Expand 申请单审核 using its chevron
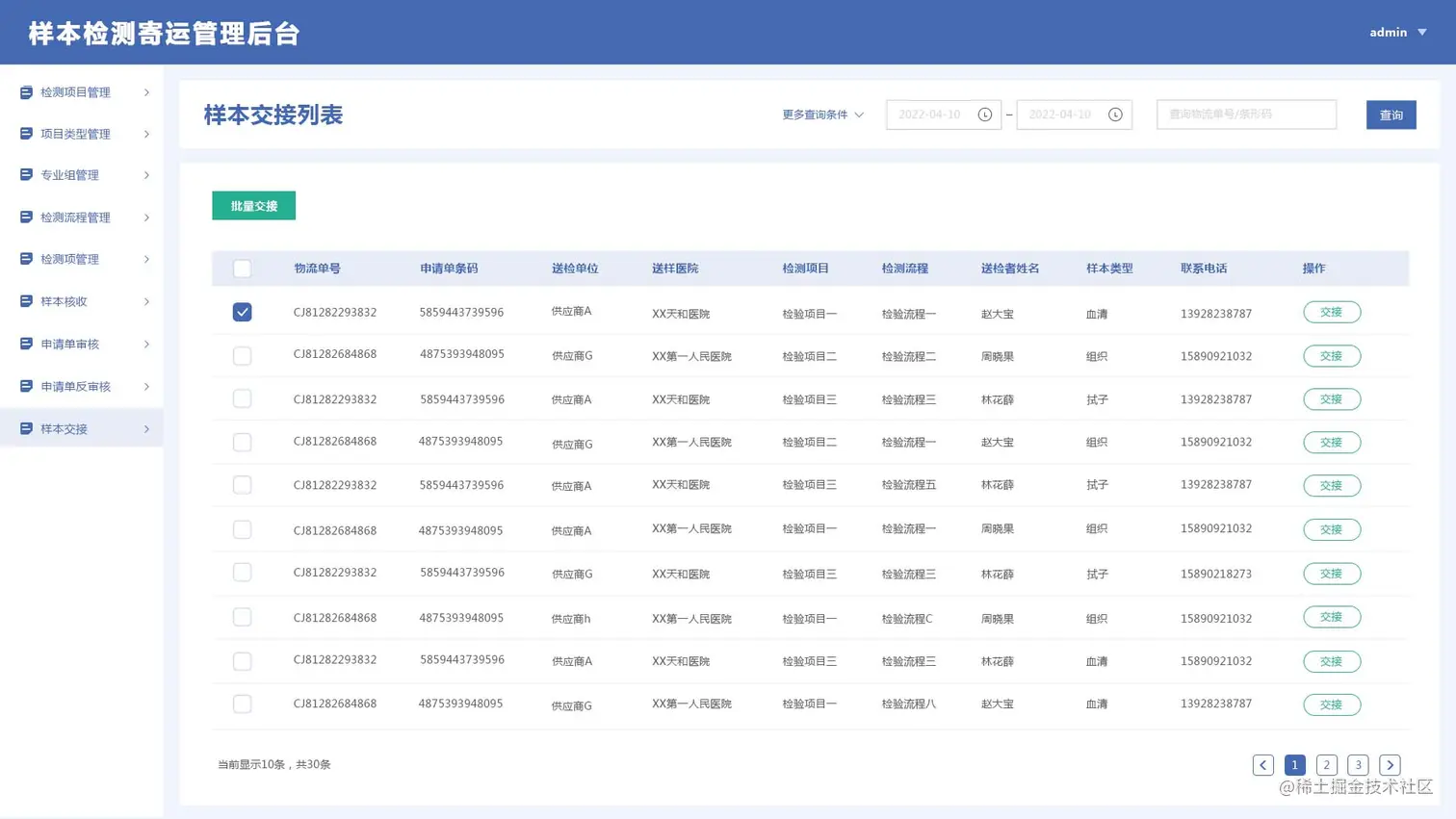Image resolution: width=1456 pixels, height=819 pixels. point(146,344)
